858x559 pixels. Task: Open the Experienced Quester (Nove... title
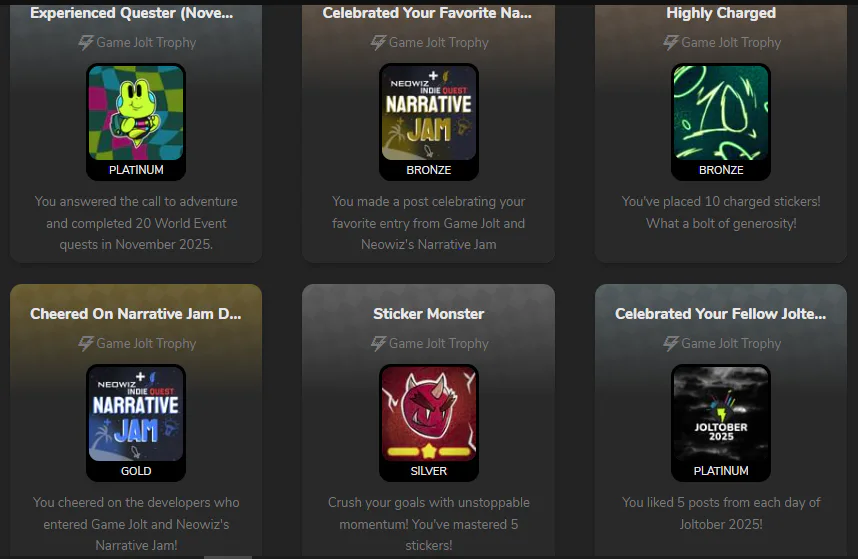pos(131,13)
